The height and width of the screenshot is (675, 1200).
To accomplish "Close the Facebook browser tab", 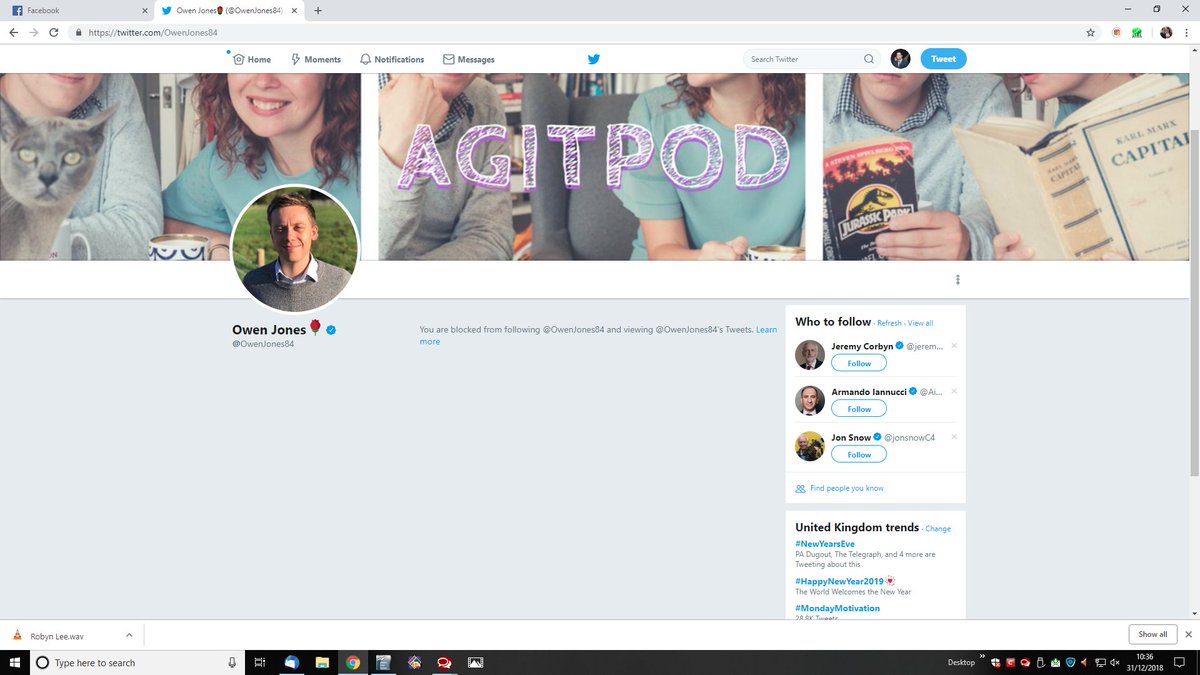I will click(x=144, y=10).
